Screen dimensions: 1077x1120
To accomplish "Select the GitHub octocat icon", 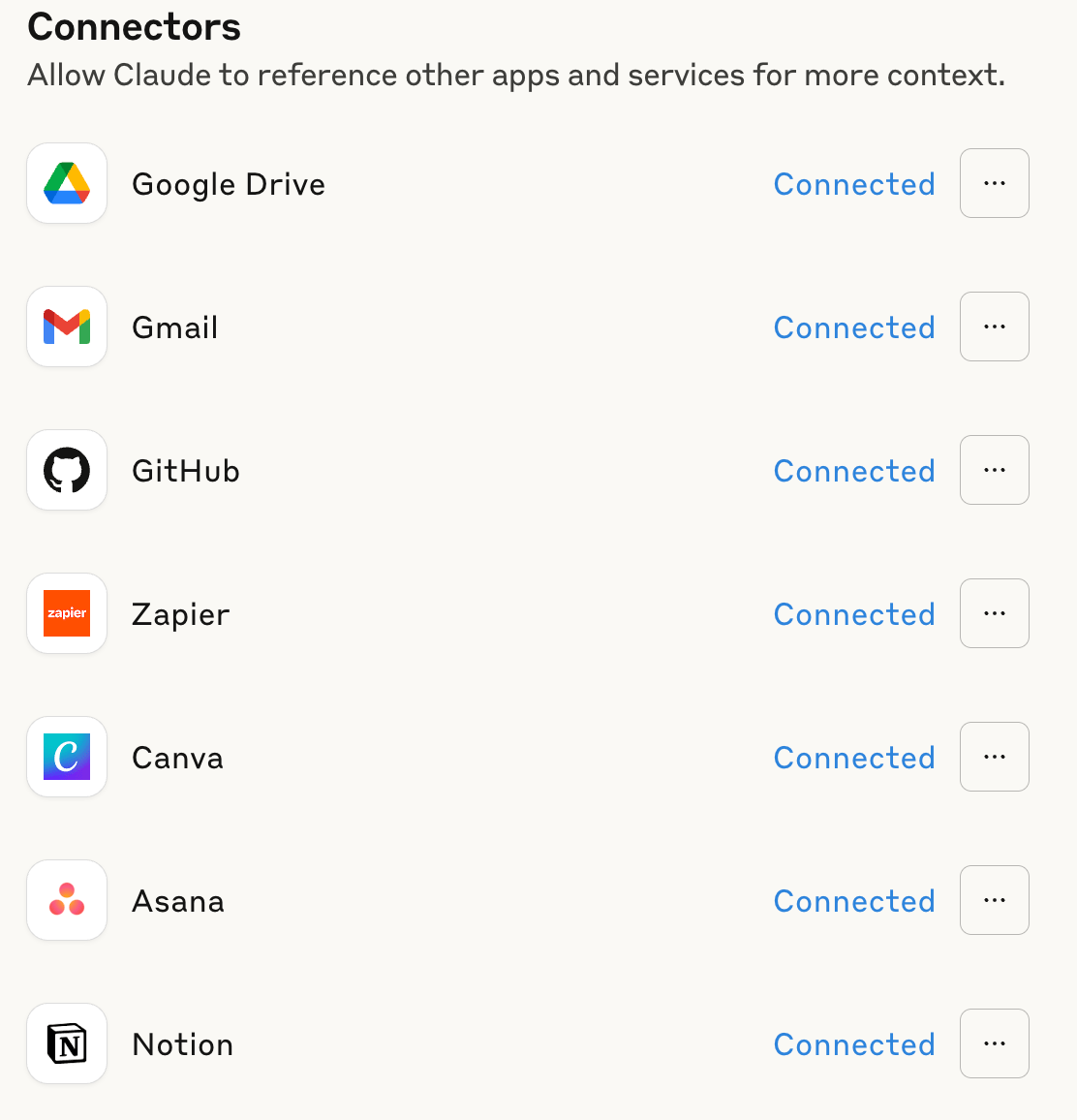I will coord(67,470).
